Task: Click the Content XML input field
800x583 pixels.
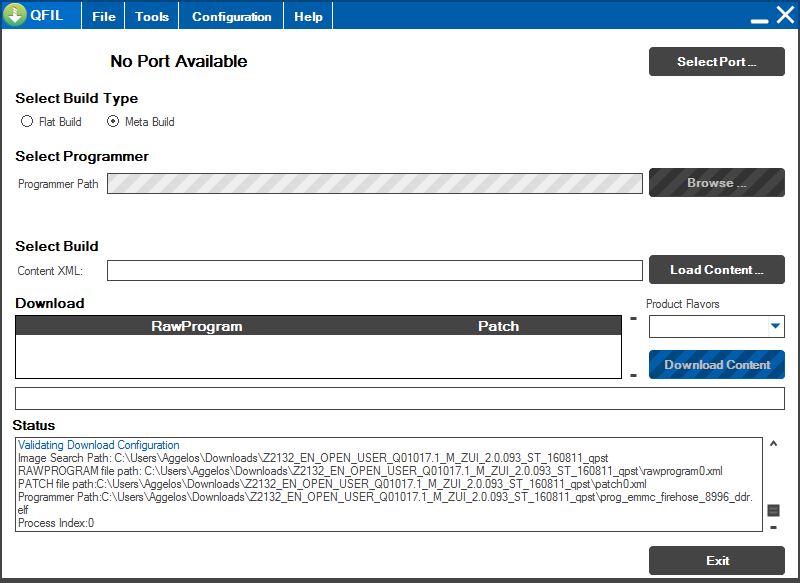Action: [x=374, y=270]
